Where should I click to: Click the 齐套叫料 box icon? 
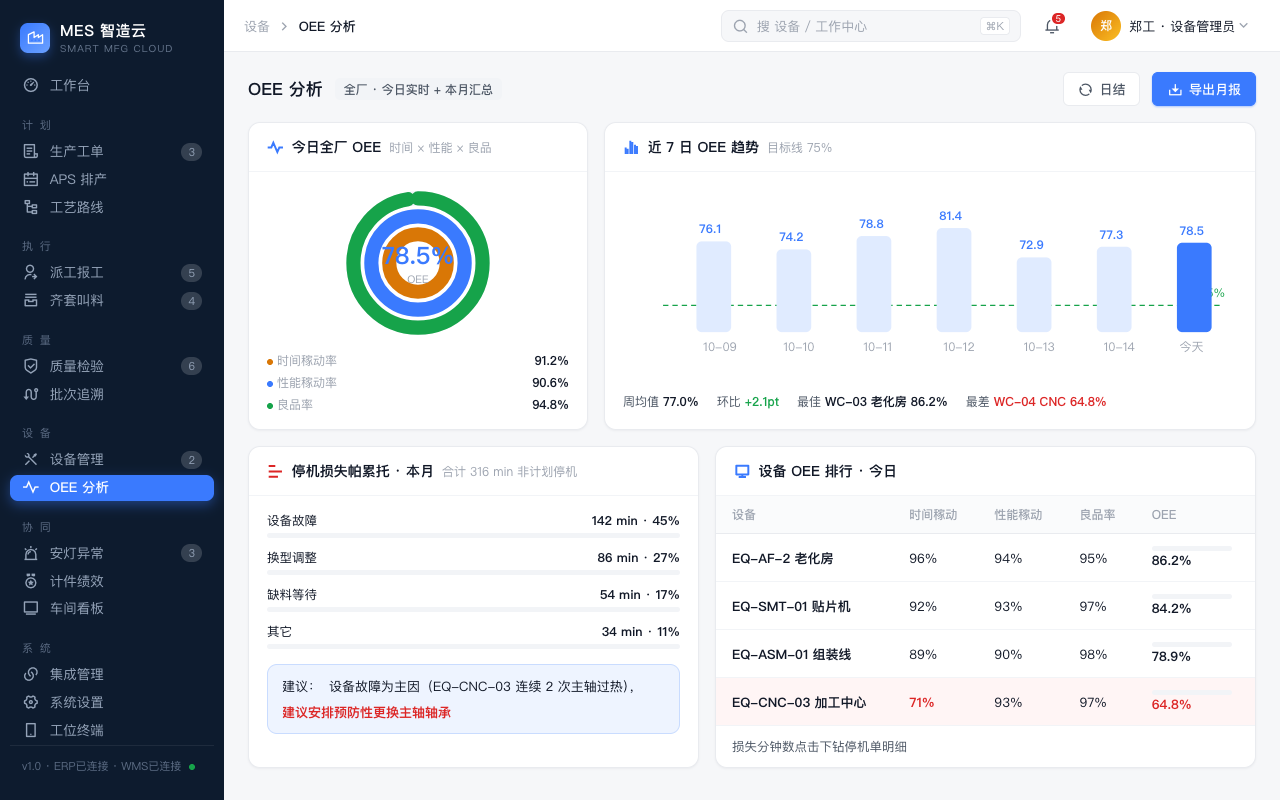(31, 300)
